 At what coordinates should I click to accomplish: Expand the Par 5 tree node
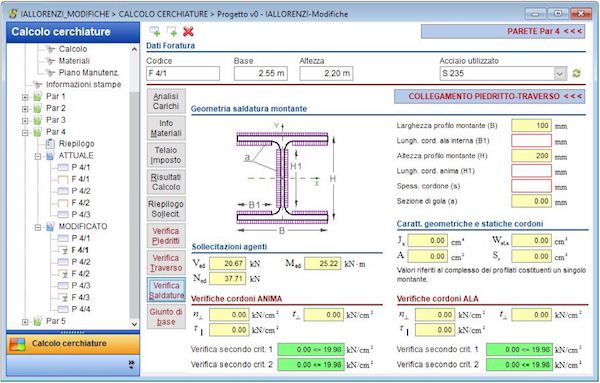pos(25,322)
